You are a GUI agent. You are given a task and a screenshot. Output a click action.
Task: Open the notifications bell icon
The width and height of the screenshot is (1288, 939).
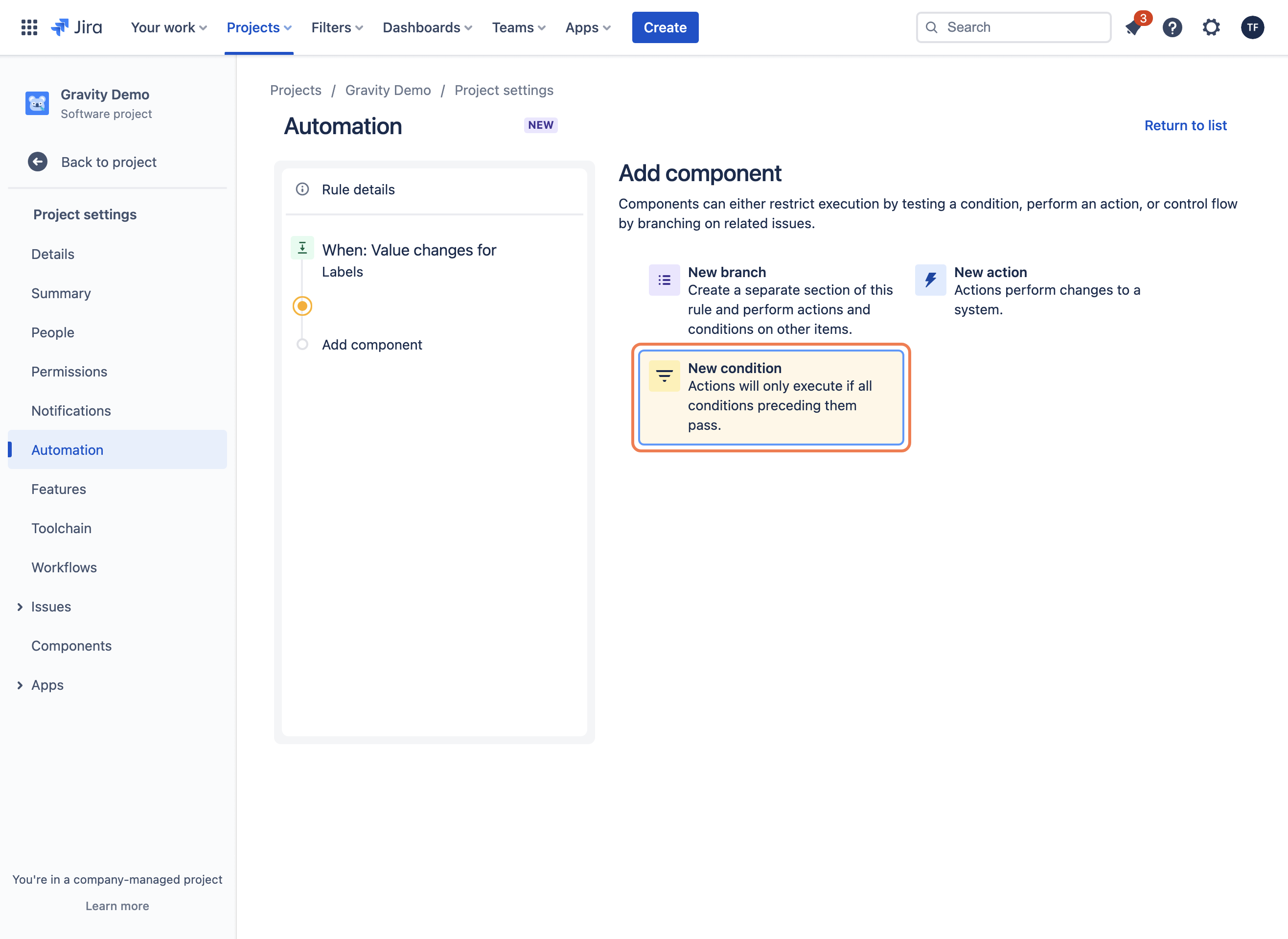click(x=1133, y=27)
